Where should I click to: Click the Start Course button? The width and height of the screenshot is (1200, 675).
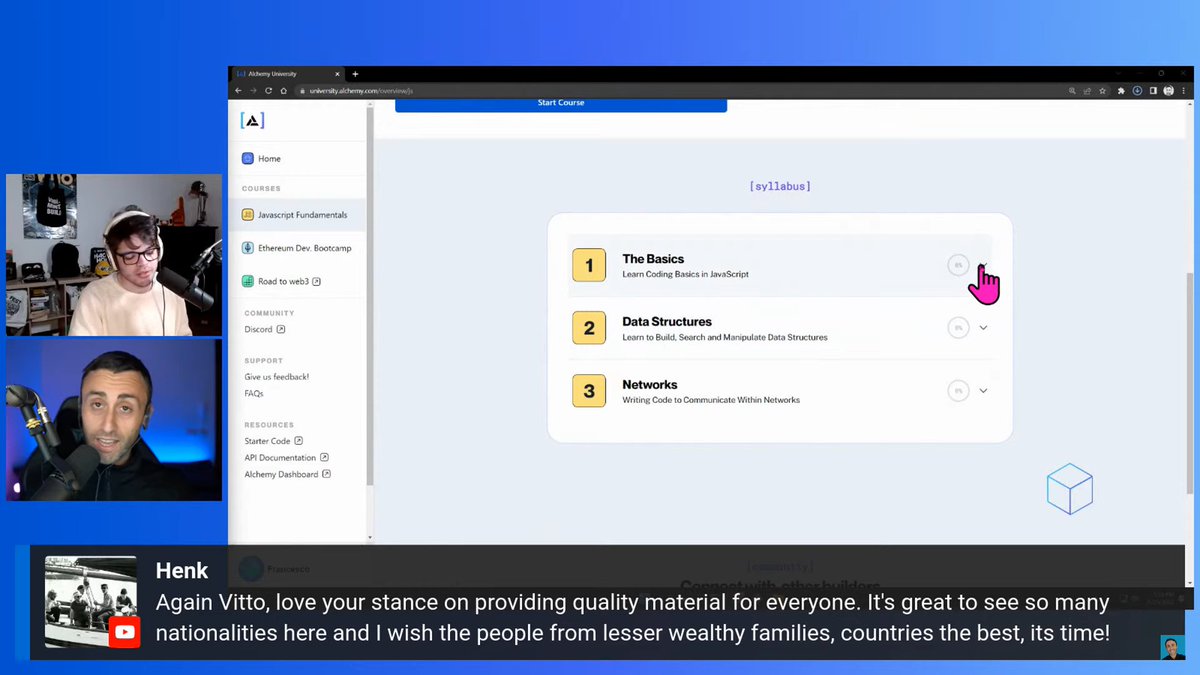[561, 103]
